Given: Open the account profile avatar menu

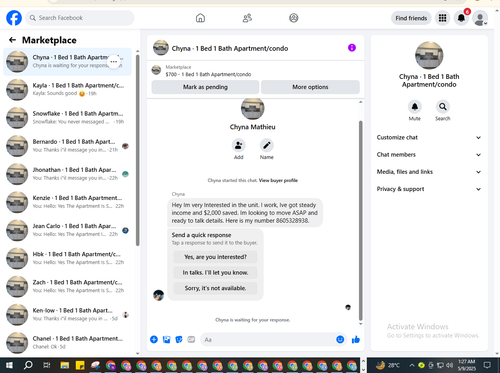Looking at the screenshot, I should pyautogui.click(x=480, y=18).
